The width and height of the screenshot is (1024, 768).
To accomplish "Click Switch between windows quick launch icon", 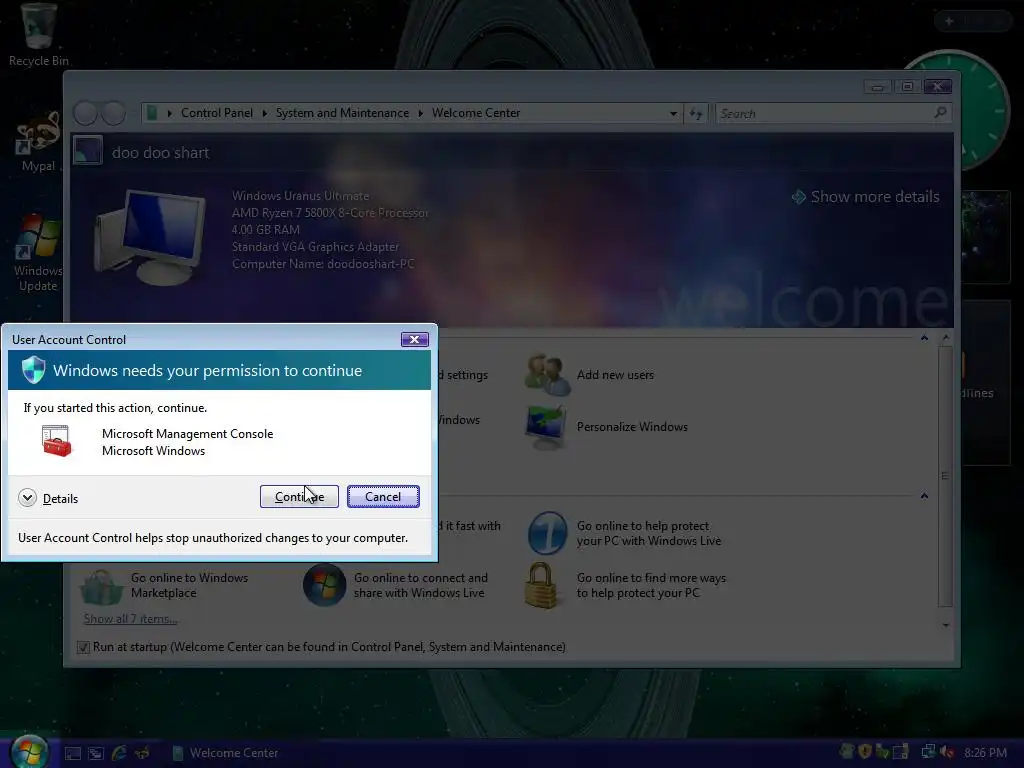I will (96, 753).
